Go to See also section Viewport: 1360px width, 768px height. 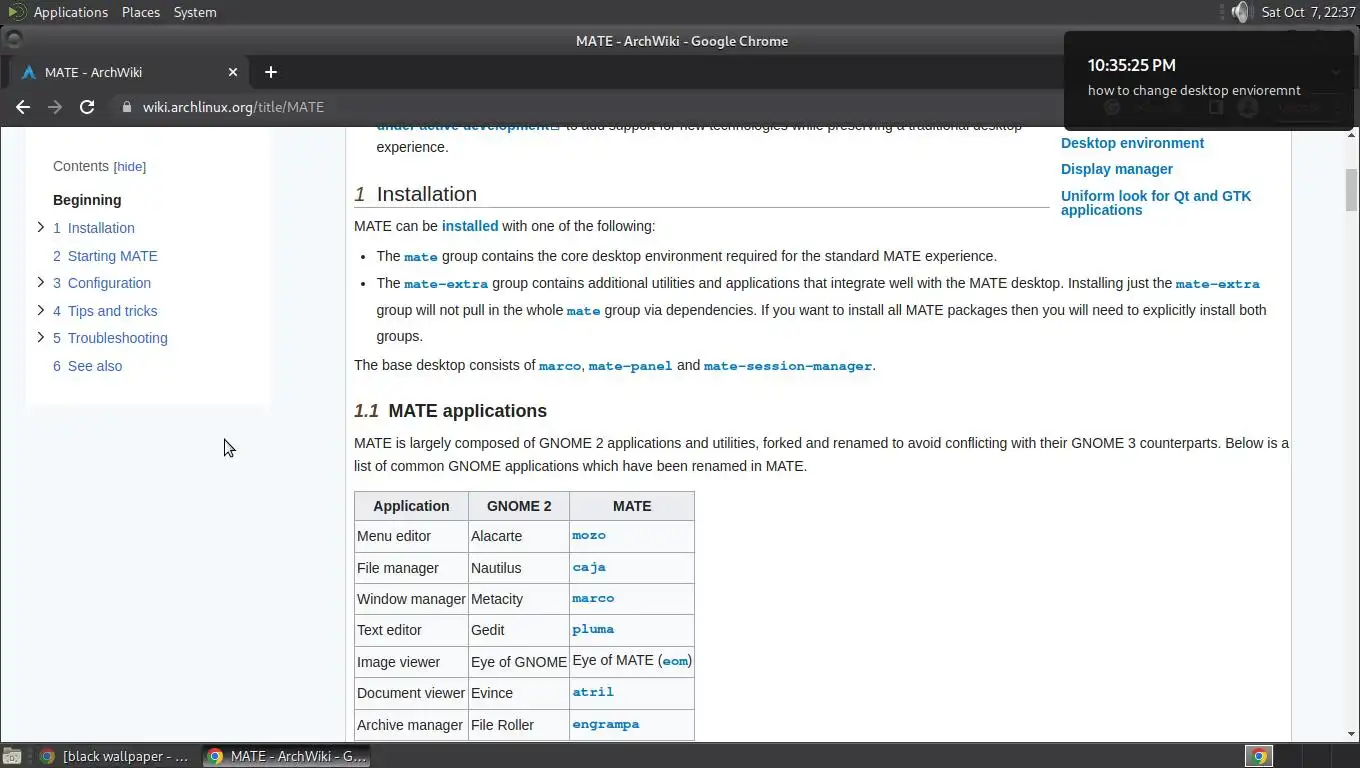pyautogui.click(x=87, y=366)
